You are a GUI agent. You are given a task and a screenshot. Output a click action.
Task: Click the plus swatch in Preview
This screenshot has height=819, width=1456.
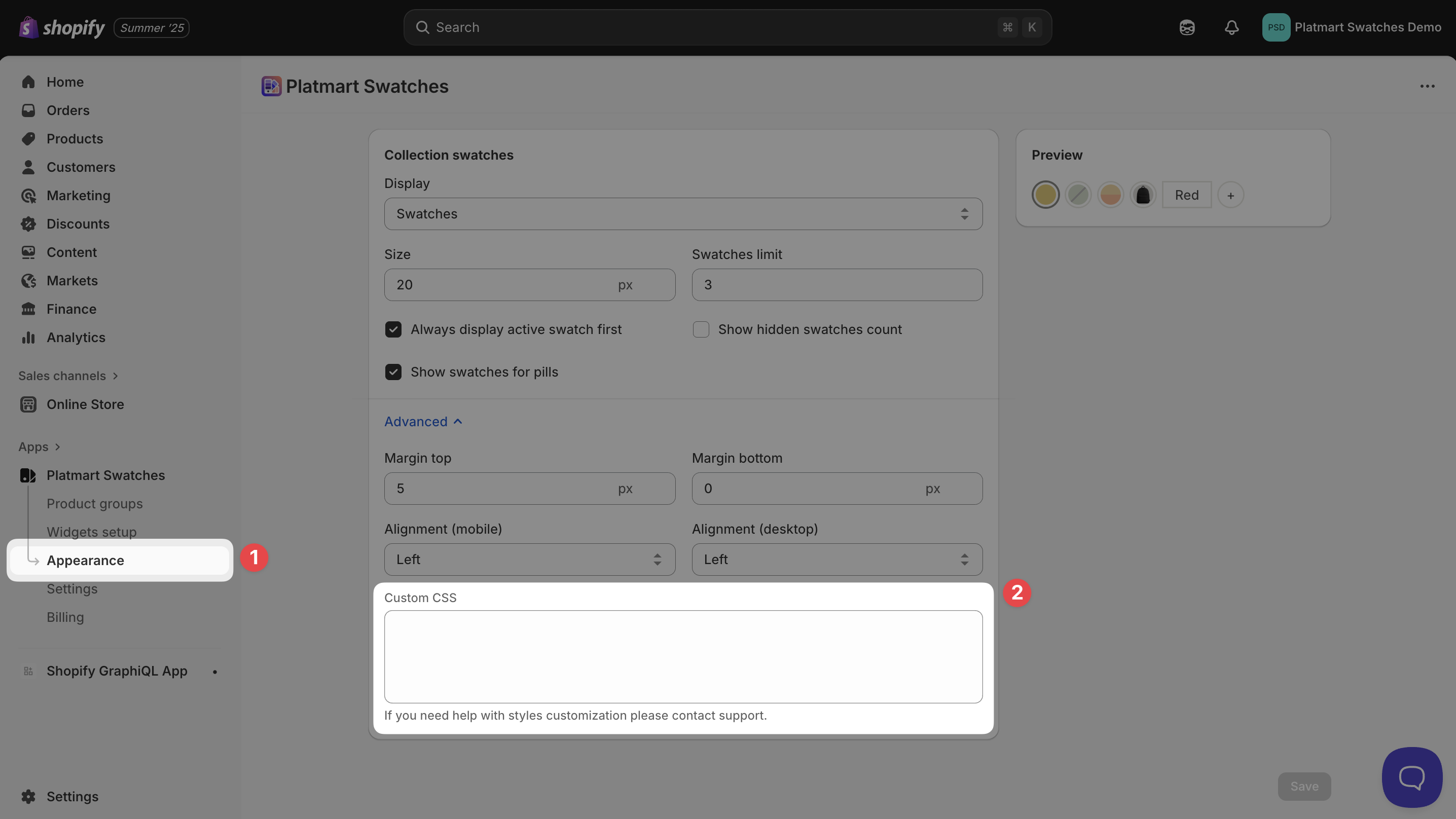click(1230, 195)
